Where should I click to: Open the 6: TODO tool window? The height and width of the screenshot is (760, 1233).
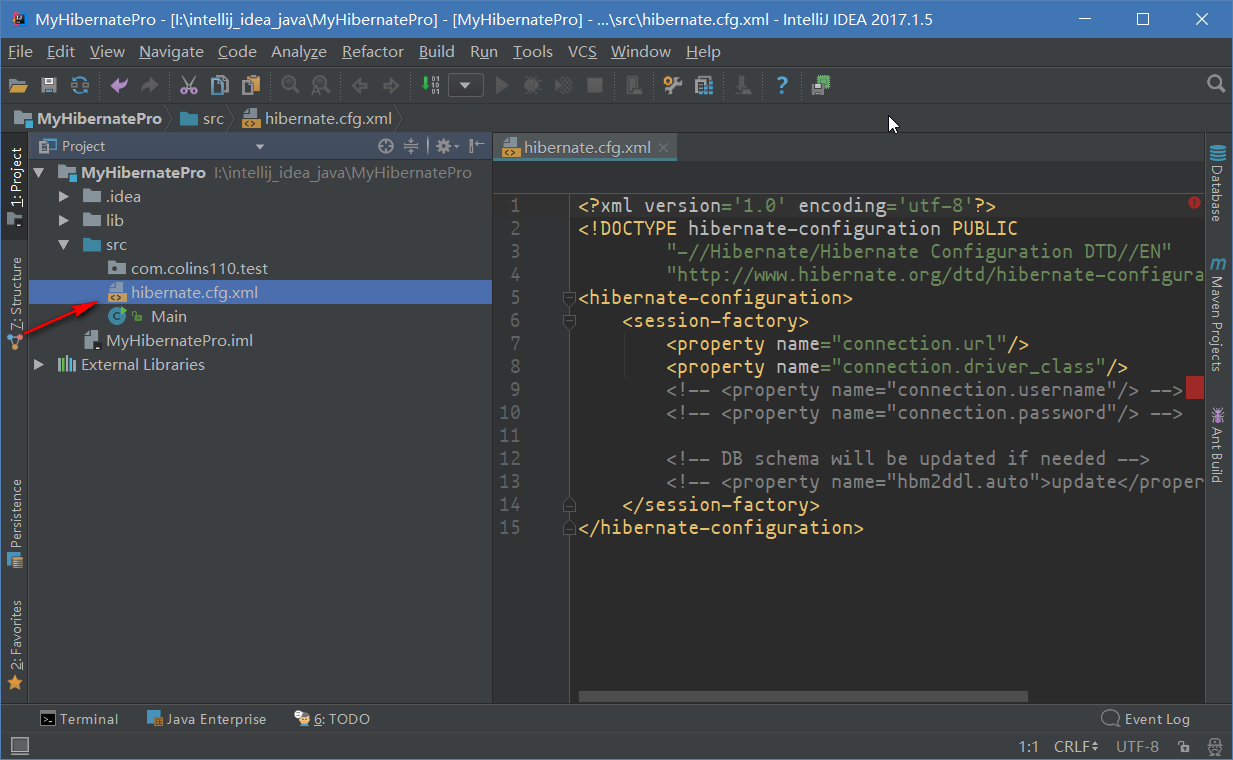tap(332, 718)
